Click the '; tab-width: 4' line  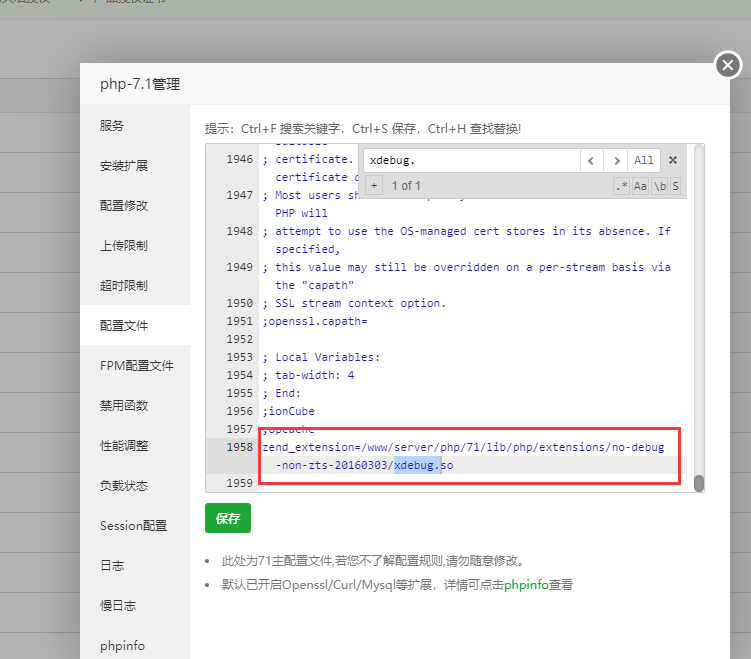click(308, 375)
